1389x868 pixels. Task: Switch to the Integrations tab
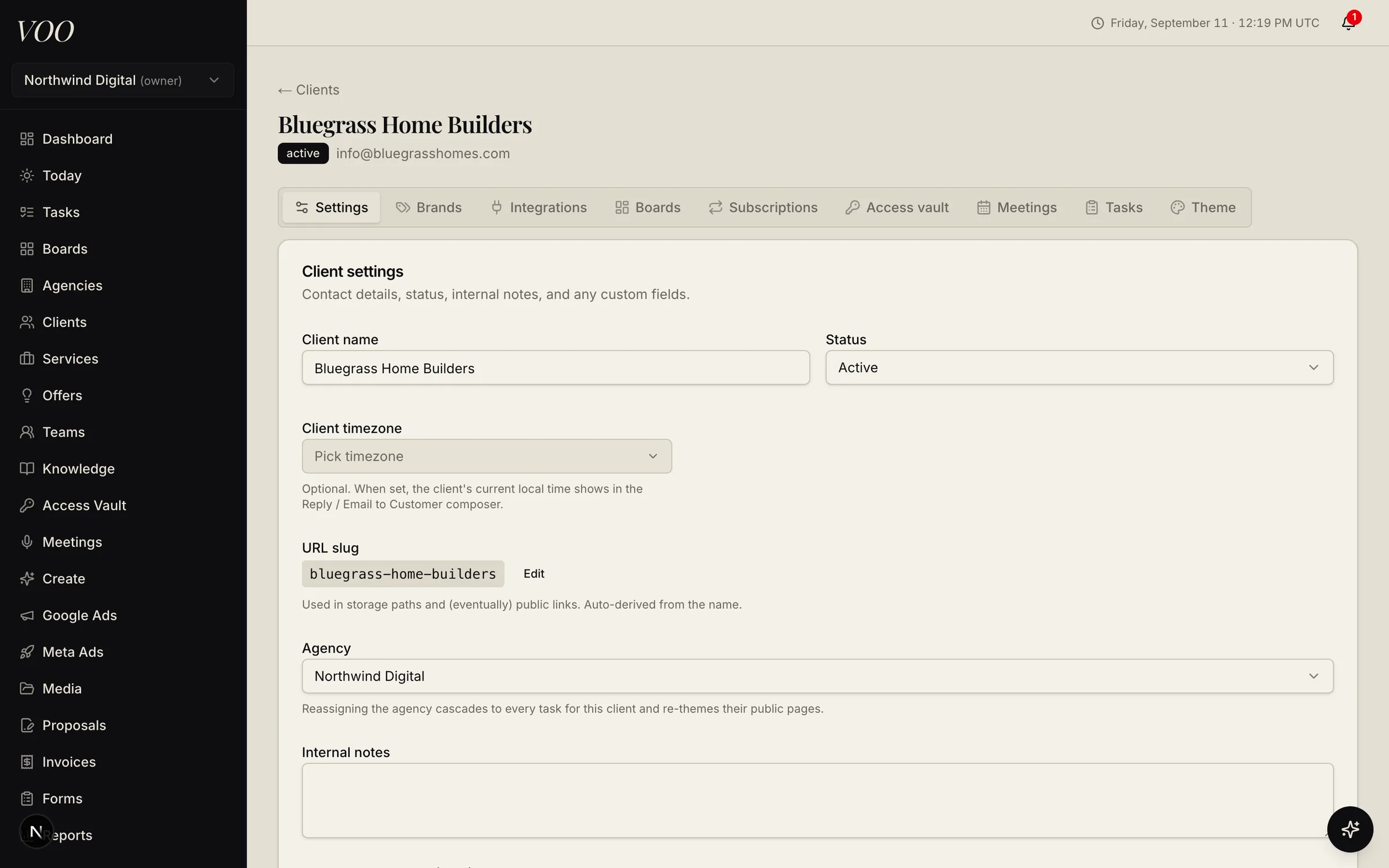coord(539,207)
